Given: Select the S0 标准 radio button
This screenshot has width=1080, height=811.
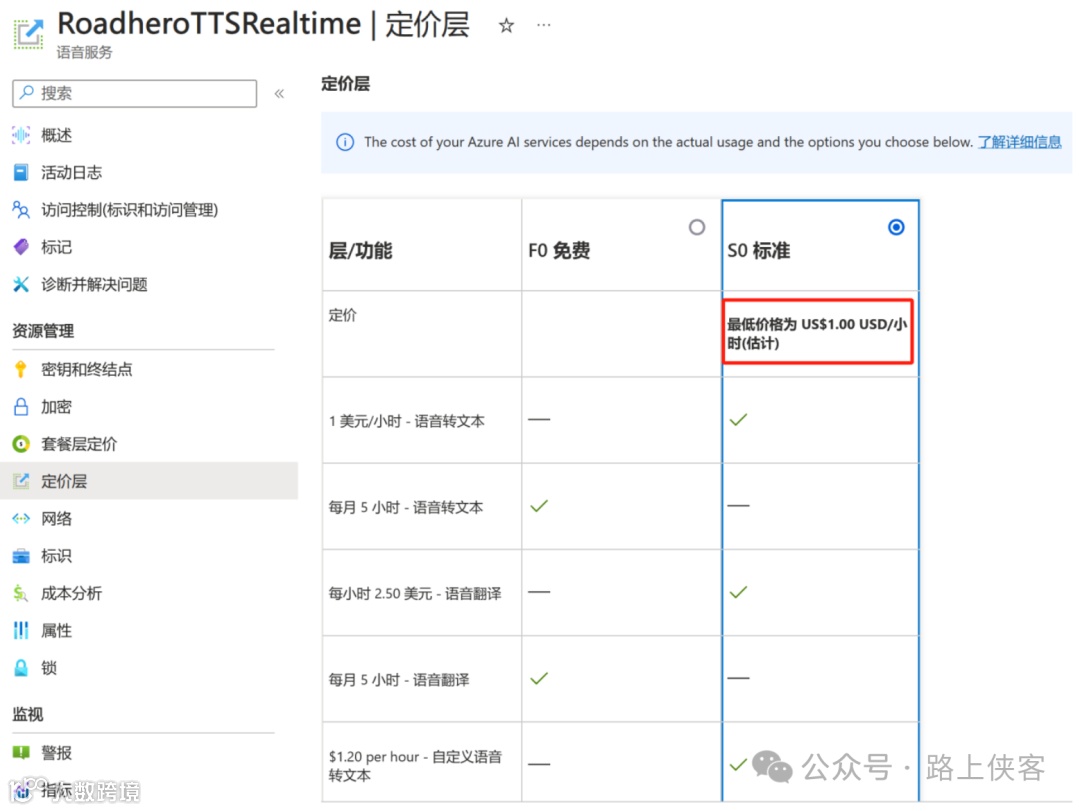Looking at the screenshot, I should tap(896, 227).
